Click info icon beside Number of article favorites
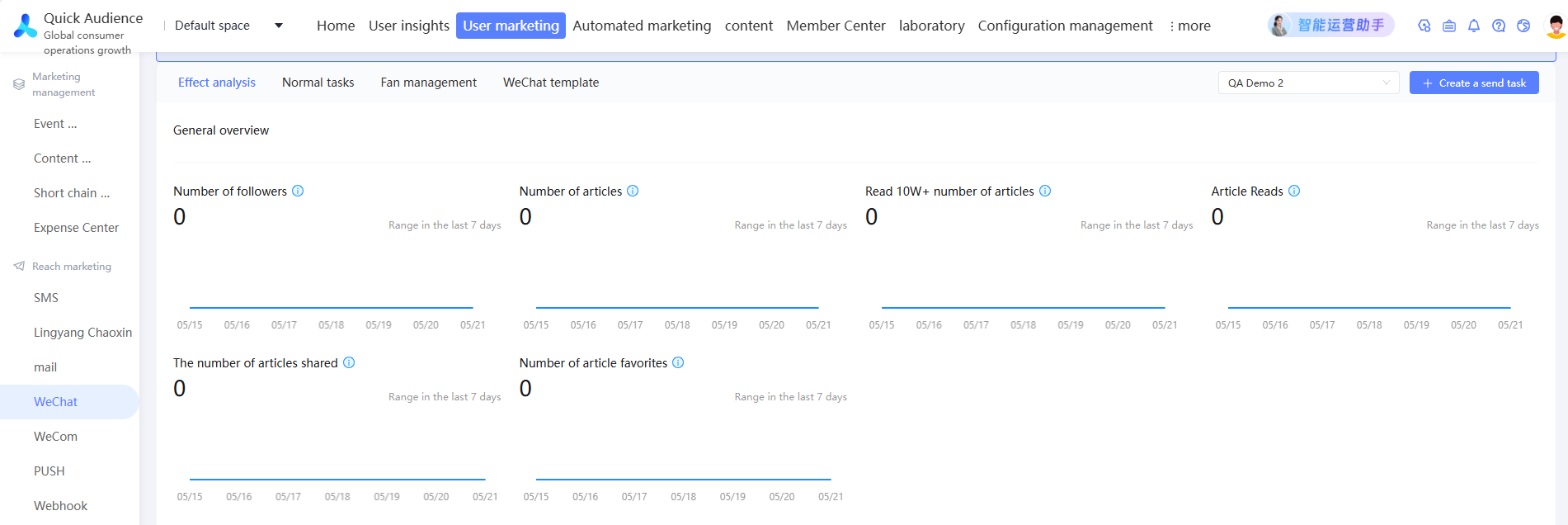The image size is (1568, 525). pos(678,362)
